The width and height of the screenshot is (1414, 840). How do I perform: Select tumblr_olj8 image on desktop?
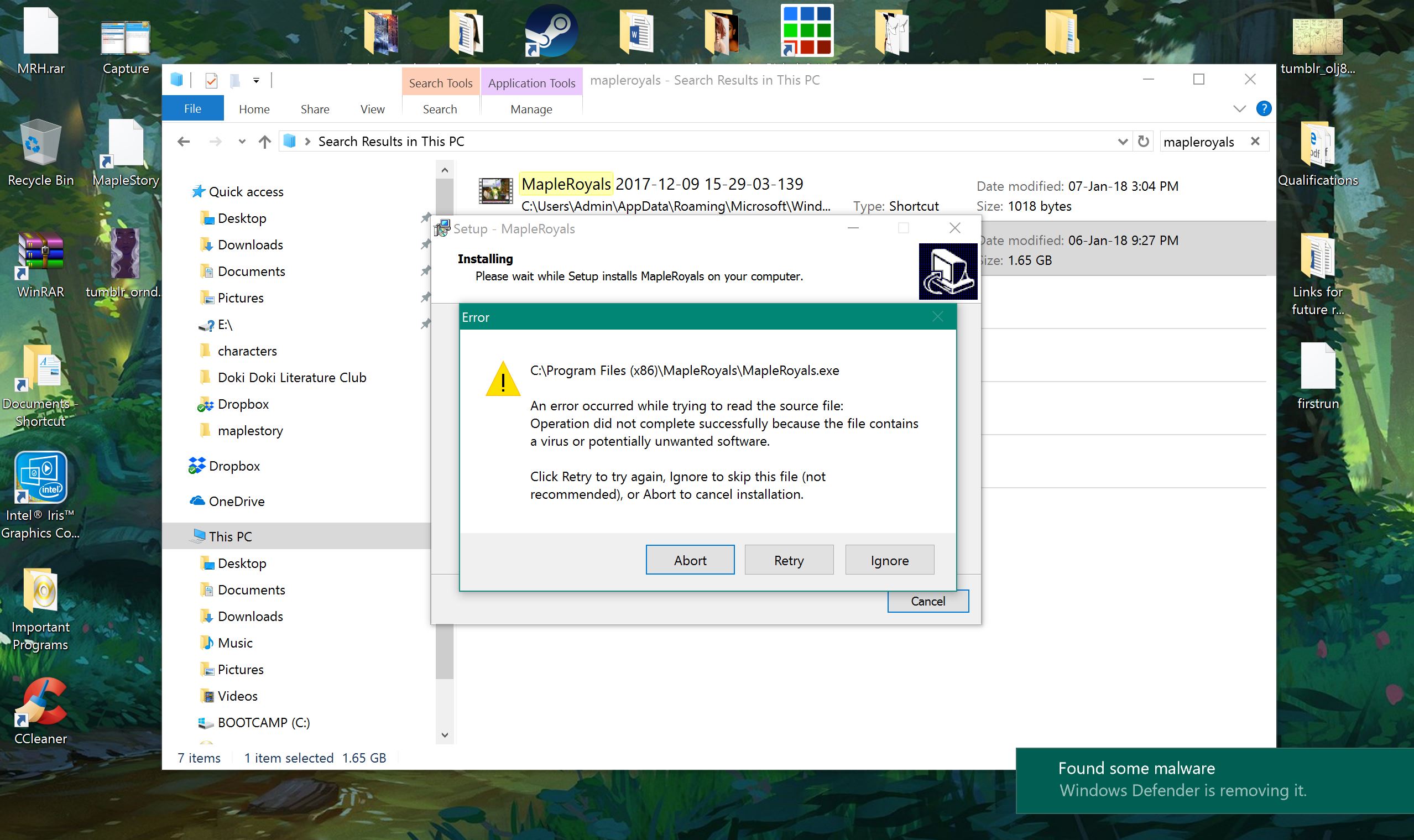[1318, 46]
